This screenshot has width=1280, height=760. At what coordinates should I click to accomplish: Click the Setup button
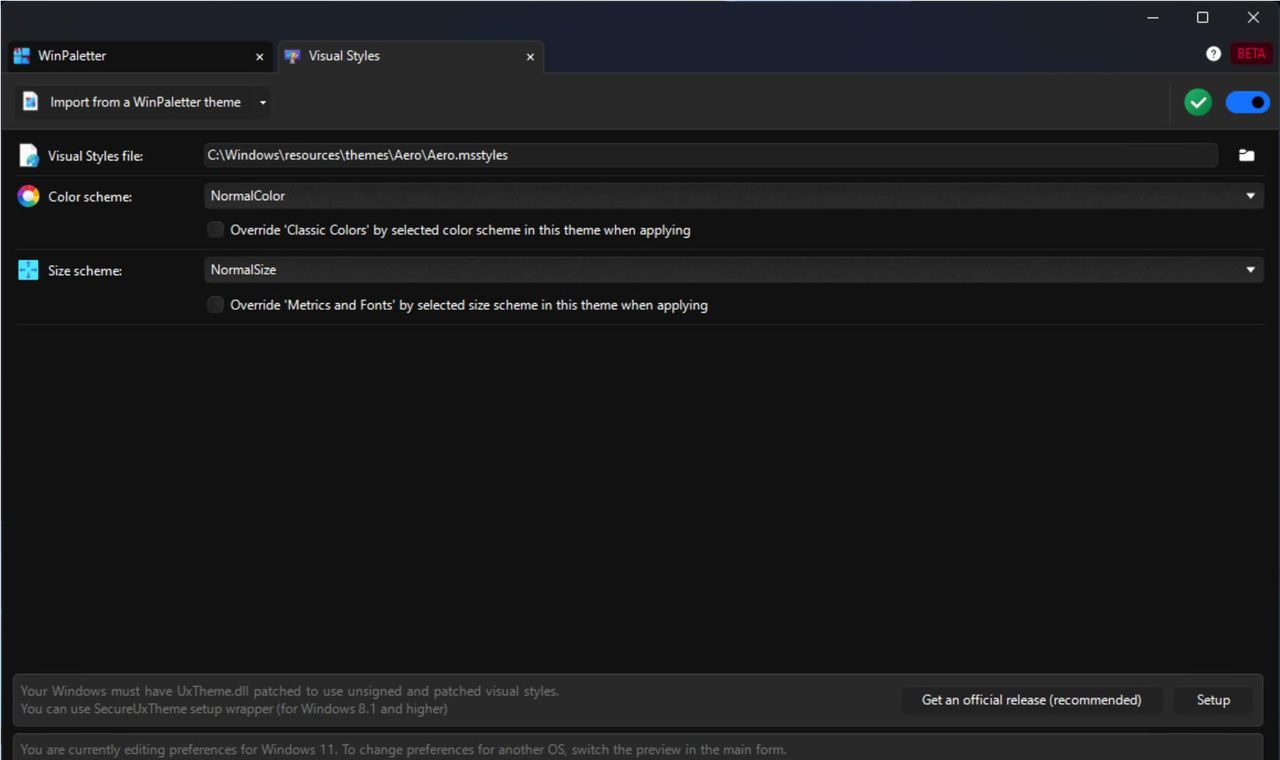[1212, 700]
